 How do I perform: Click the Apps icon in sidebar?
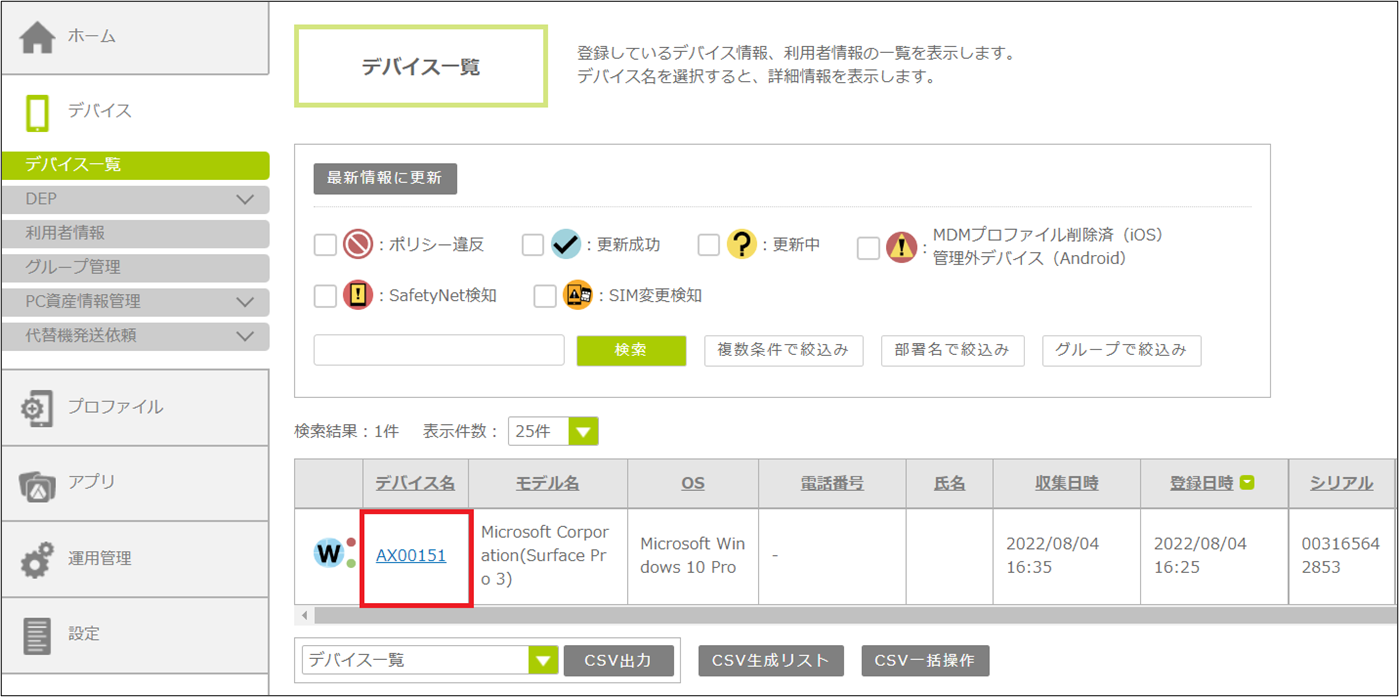coord(37,484)
